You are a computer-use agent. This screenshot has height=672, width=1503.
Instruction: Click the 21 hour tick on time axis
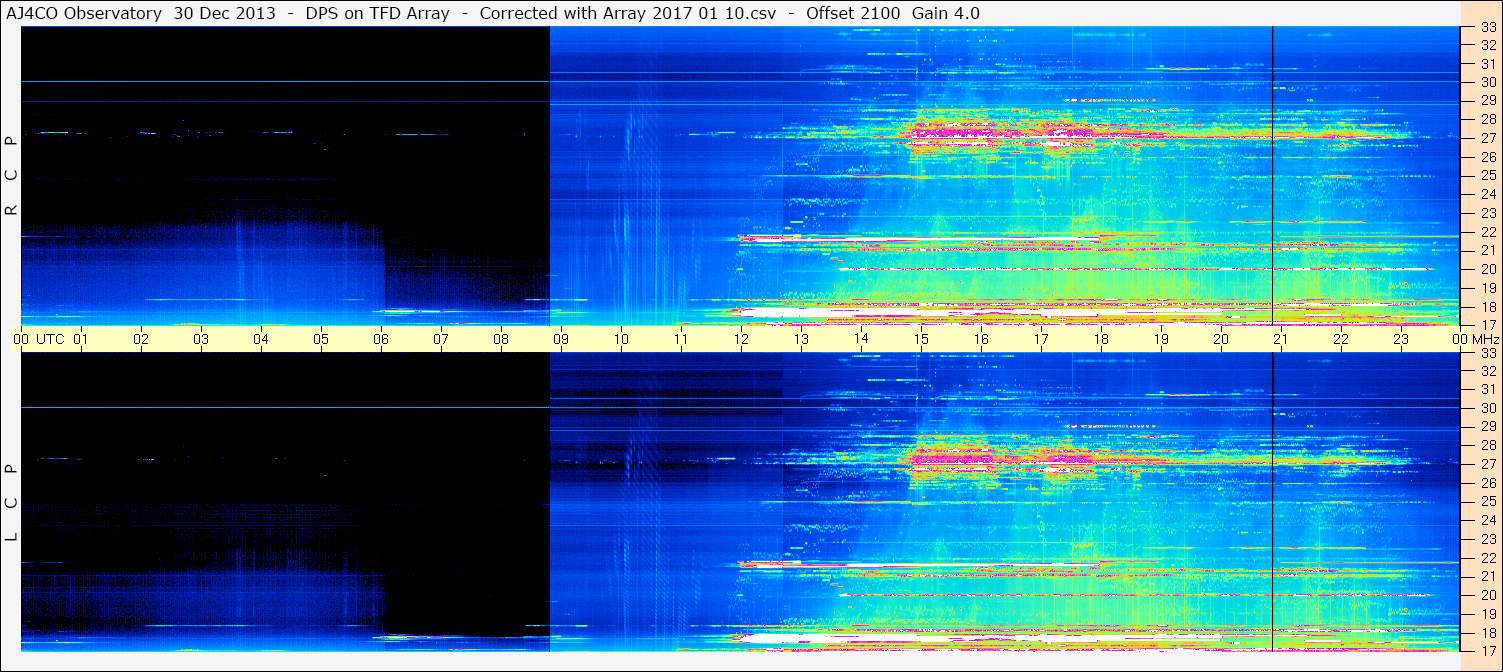click(1281, 339)
